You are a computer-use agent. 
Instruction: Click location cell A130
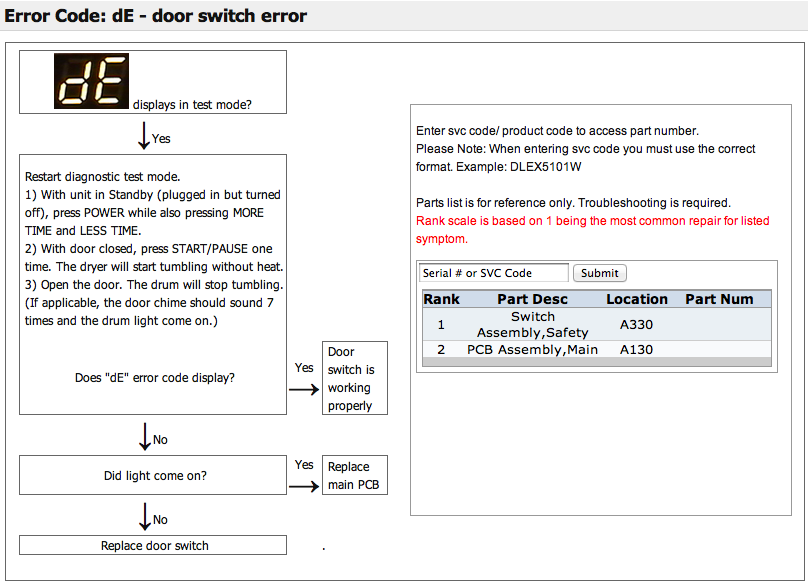[636, 349]
